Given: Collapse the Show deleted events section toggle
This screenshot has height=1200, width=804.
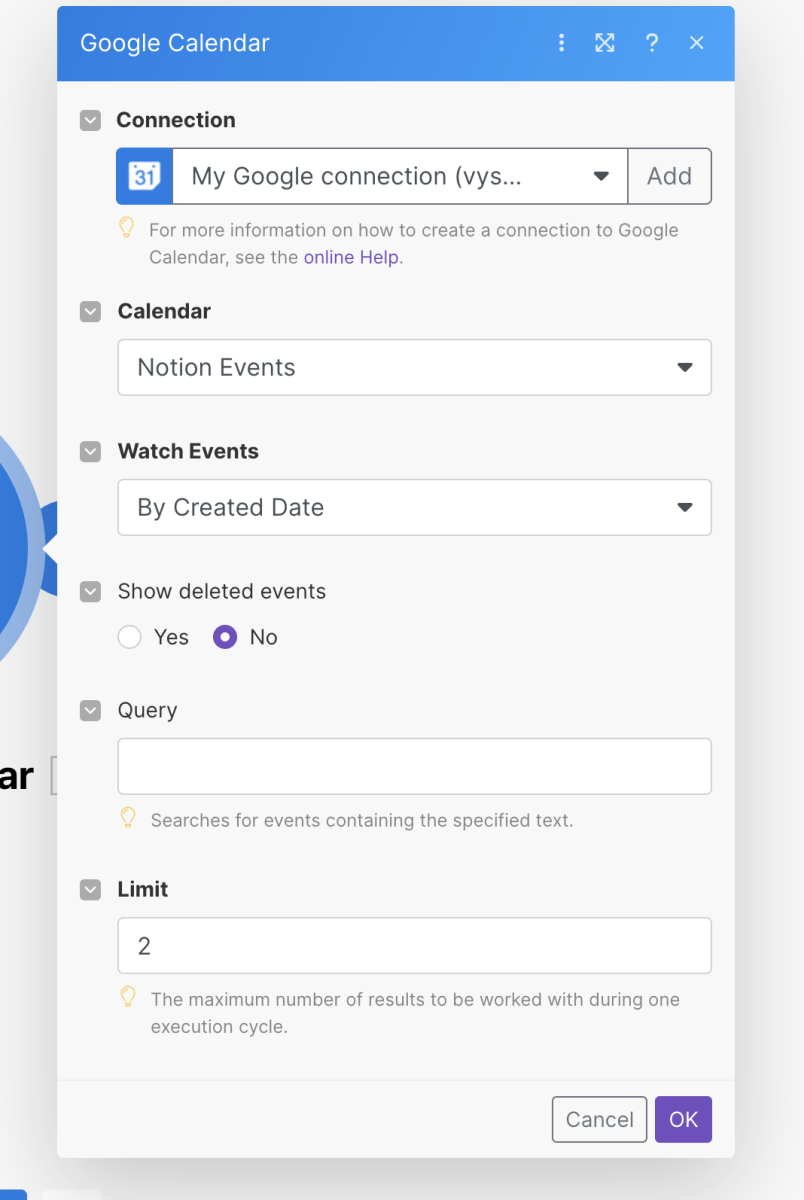Looking at the screenshot, I should pos(91,592).
